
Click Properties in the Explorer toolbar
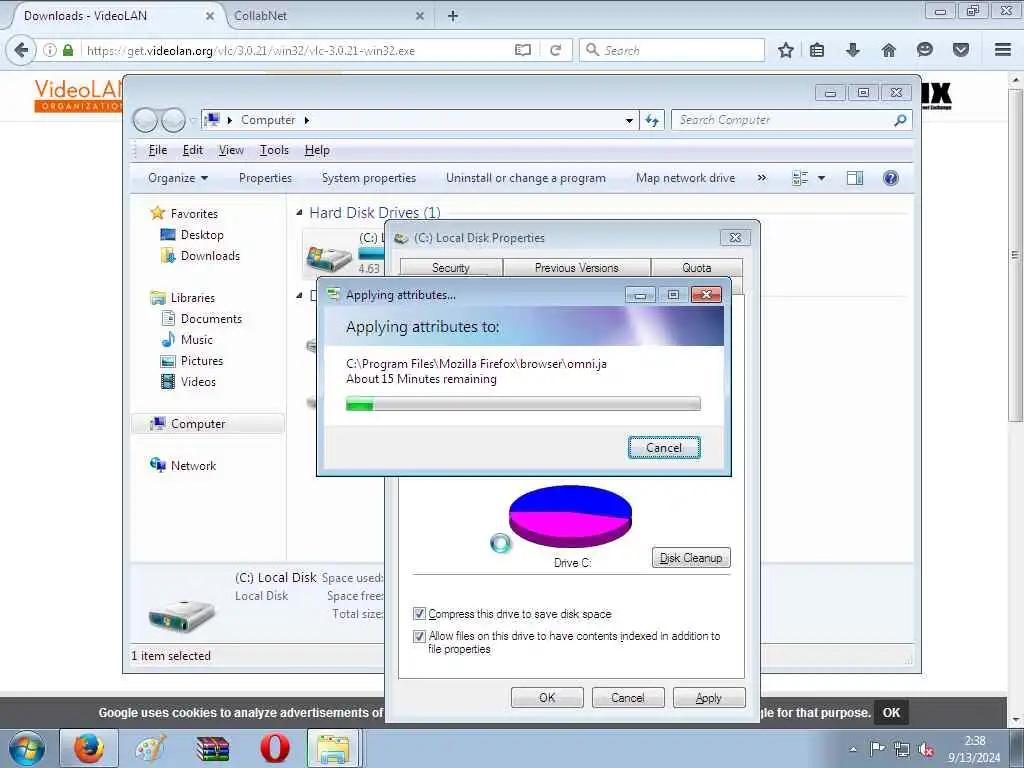tap(265, 178)
